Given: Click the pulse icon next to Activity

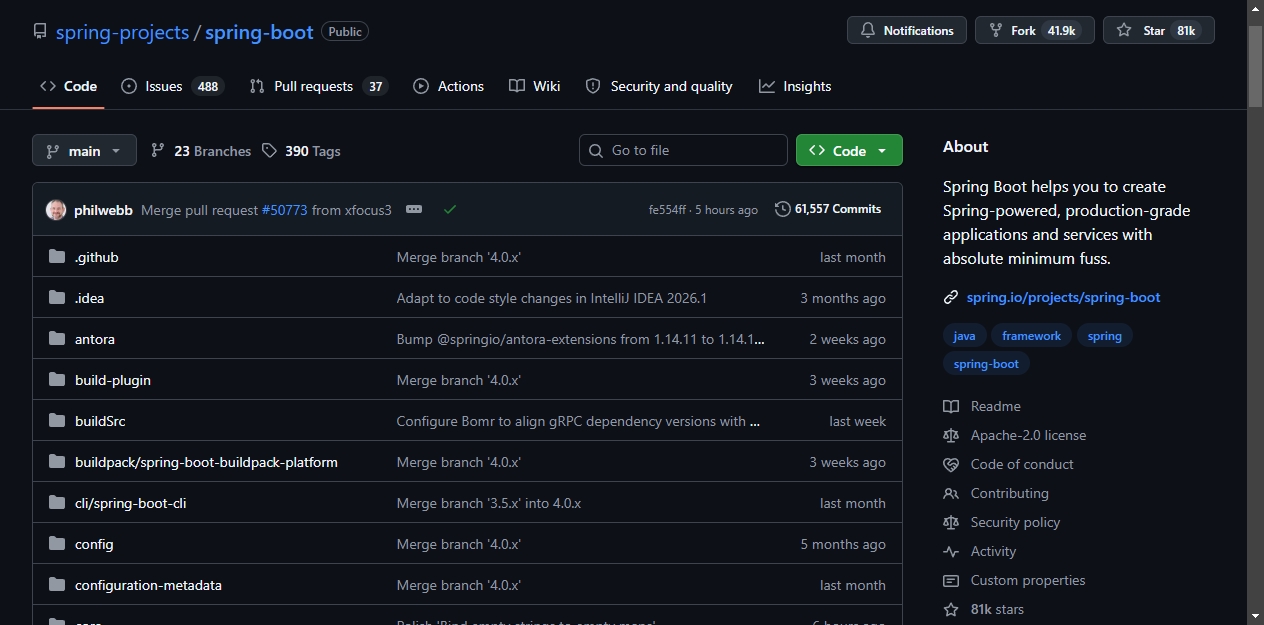Looking at the screenshot, I should (951, 551).
